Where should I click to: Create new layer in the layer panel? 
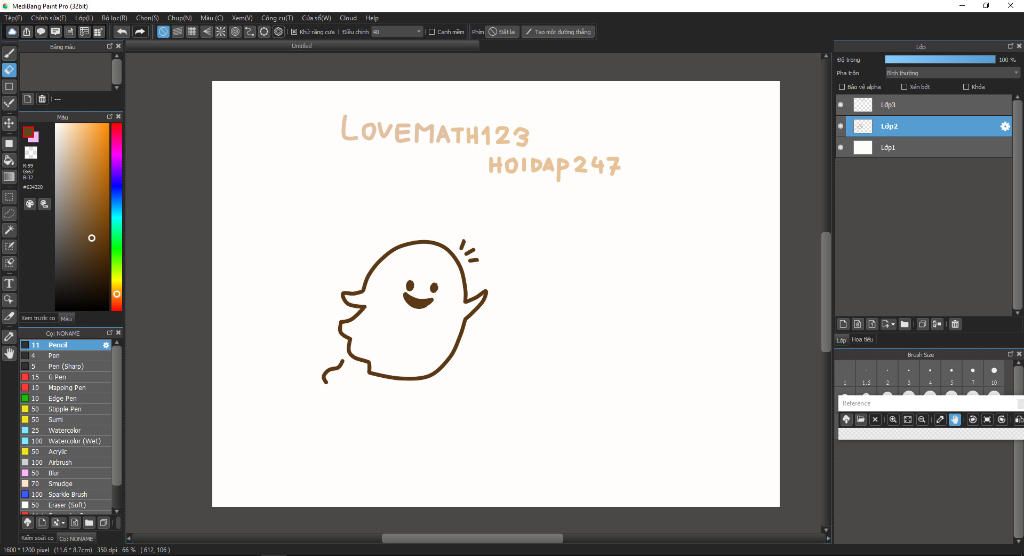click(x=843, y=324)
